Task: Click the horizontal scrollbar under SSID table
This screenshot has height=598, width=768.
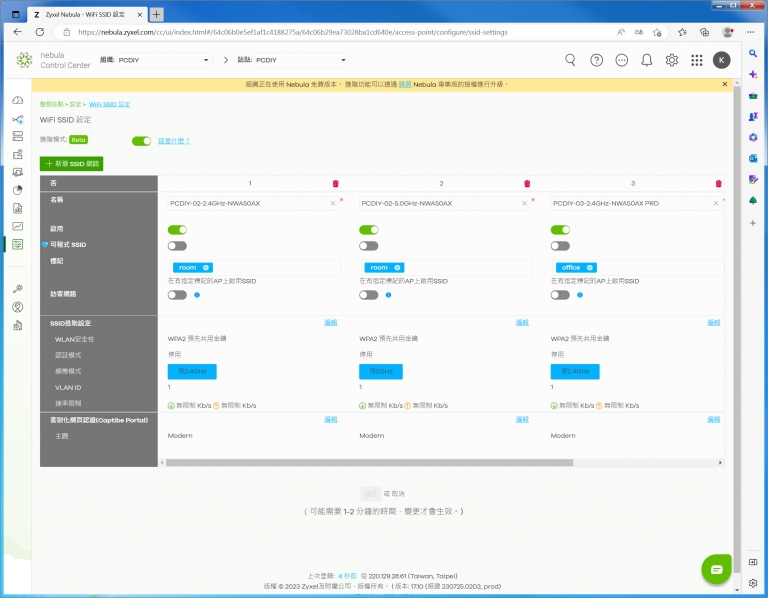Action: [369, 462]
